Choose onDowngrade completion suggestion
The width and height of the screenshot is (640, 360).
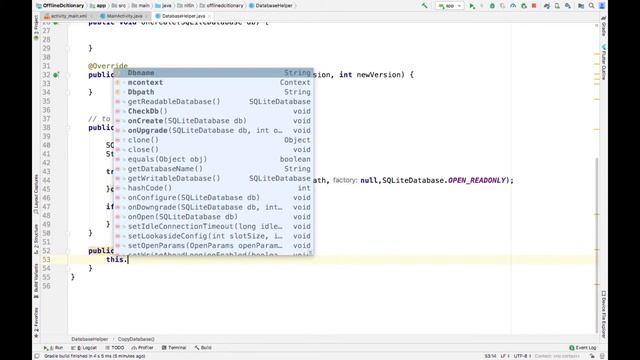[x=213, y=207]
